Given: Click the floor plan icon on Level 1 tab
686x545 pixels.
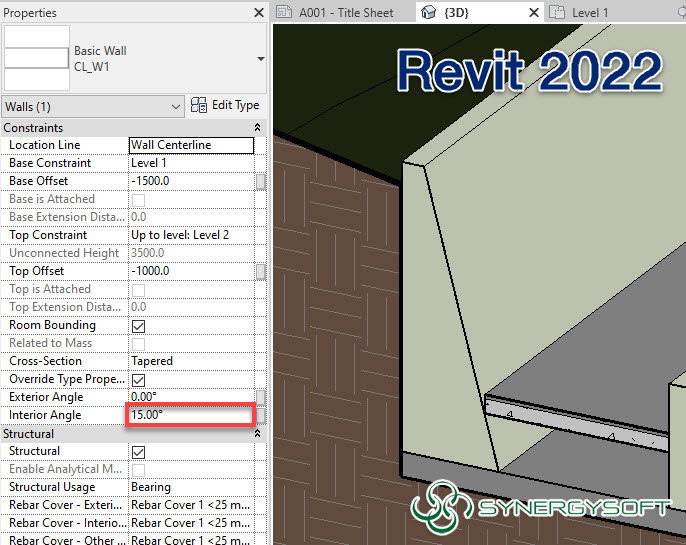Looking at the screenshot, I should 557,12.
